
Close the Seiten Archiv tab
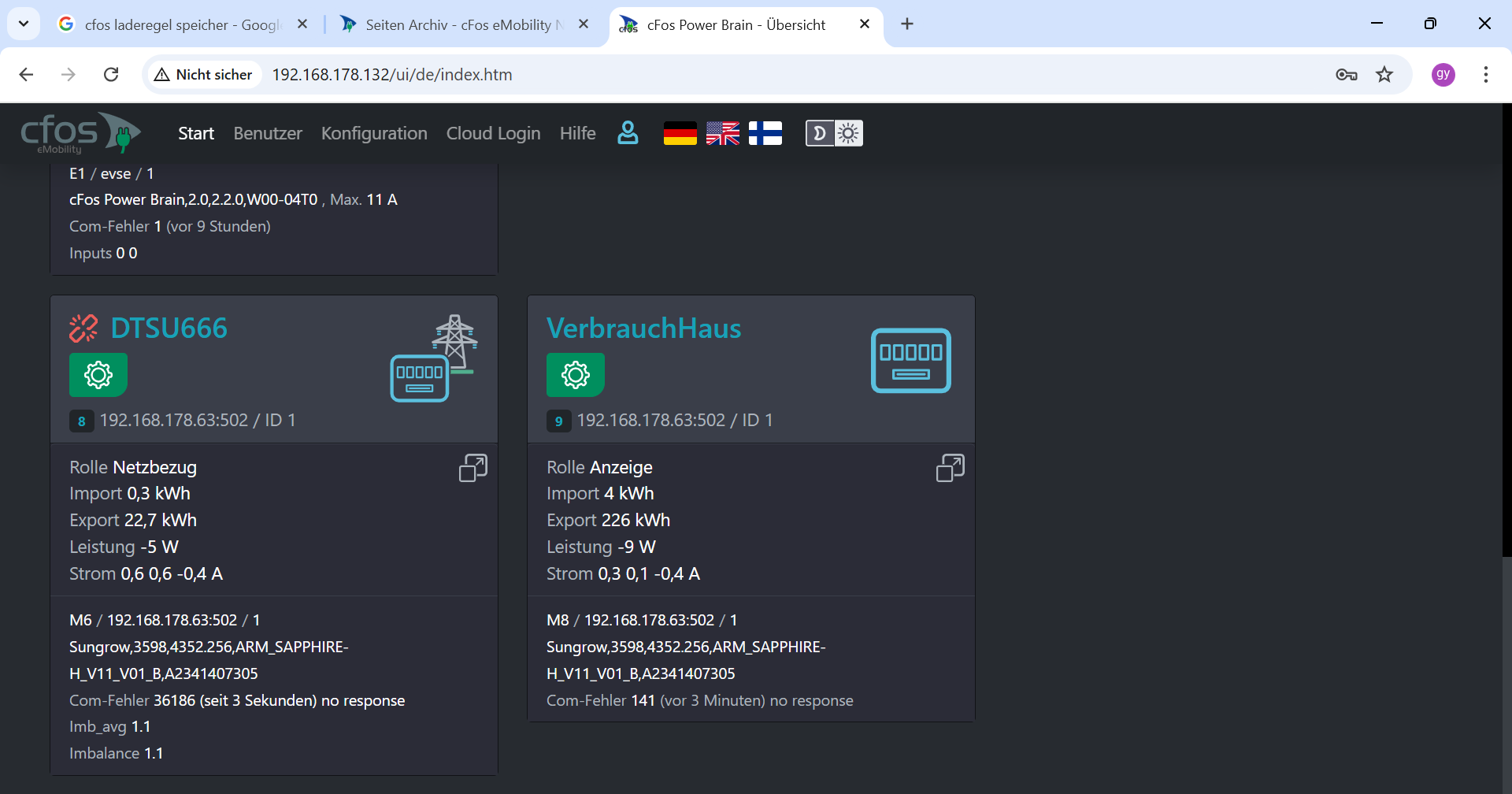click(x=584, y=24)
